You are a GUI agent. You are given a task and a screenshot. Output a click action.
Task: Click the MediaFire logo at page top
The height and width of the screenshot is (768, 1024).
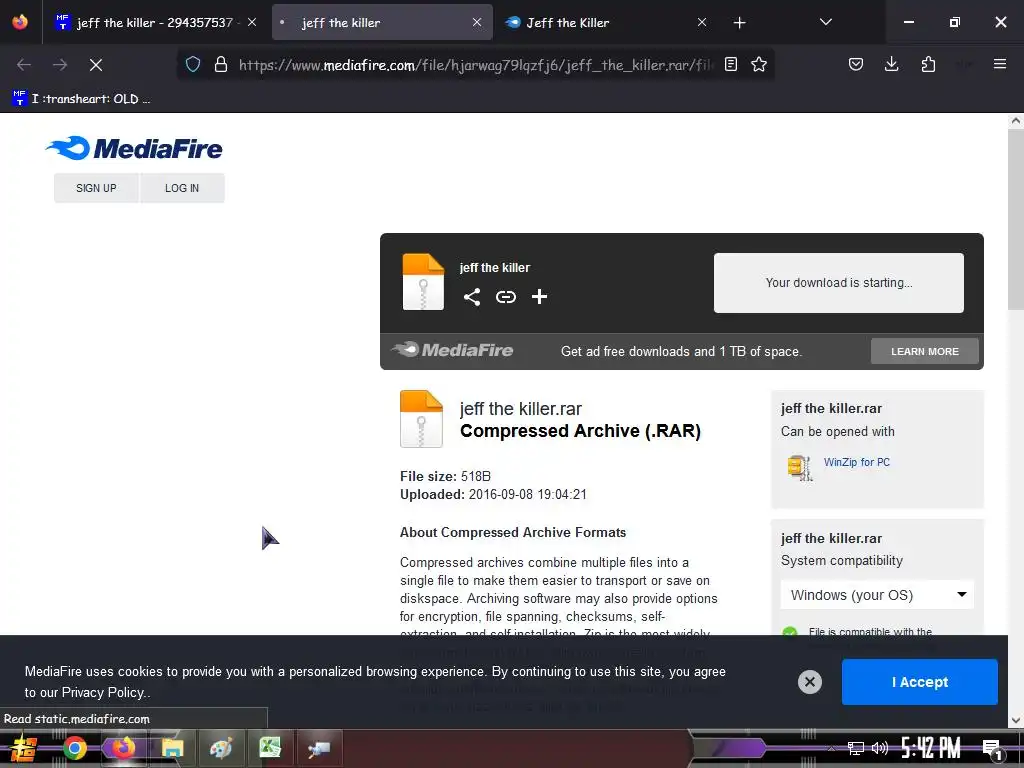coord(135,149)
